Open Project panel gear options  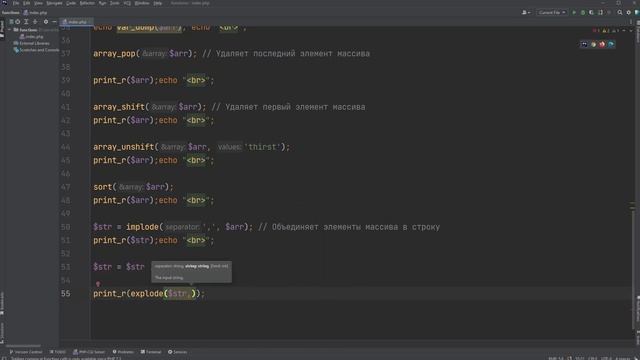pyautogui.click(x=46, y=22)
